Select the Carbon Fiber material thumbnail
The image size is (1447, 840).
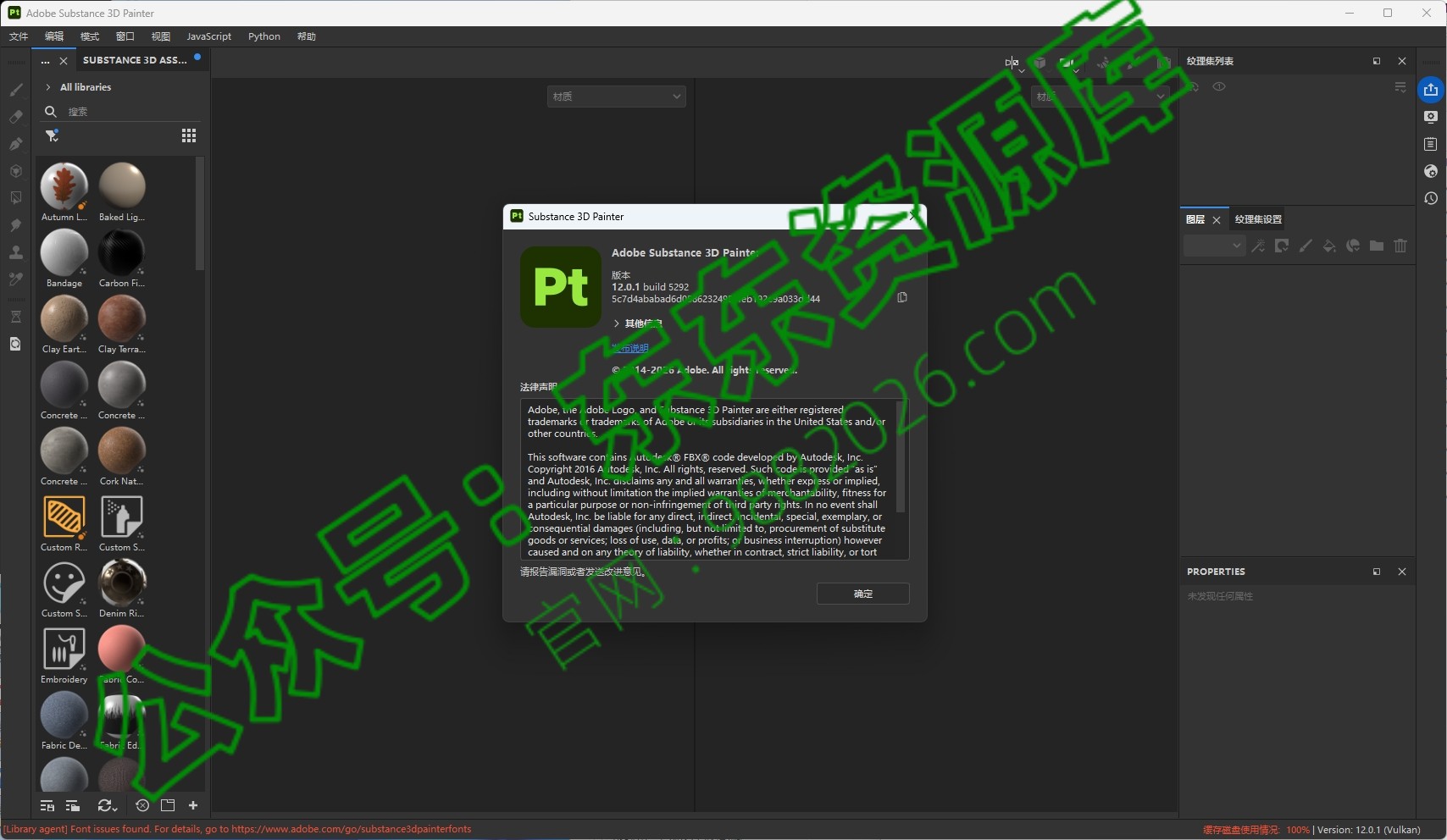pos(122,252)
